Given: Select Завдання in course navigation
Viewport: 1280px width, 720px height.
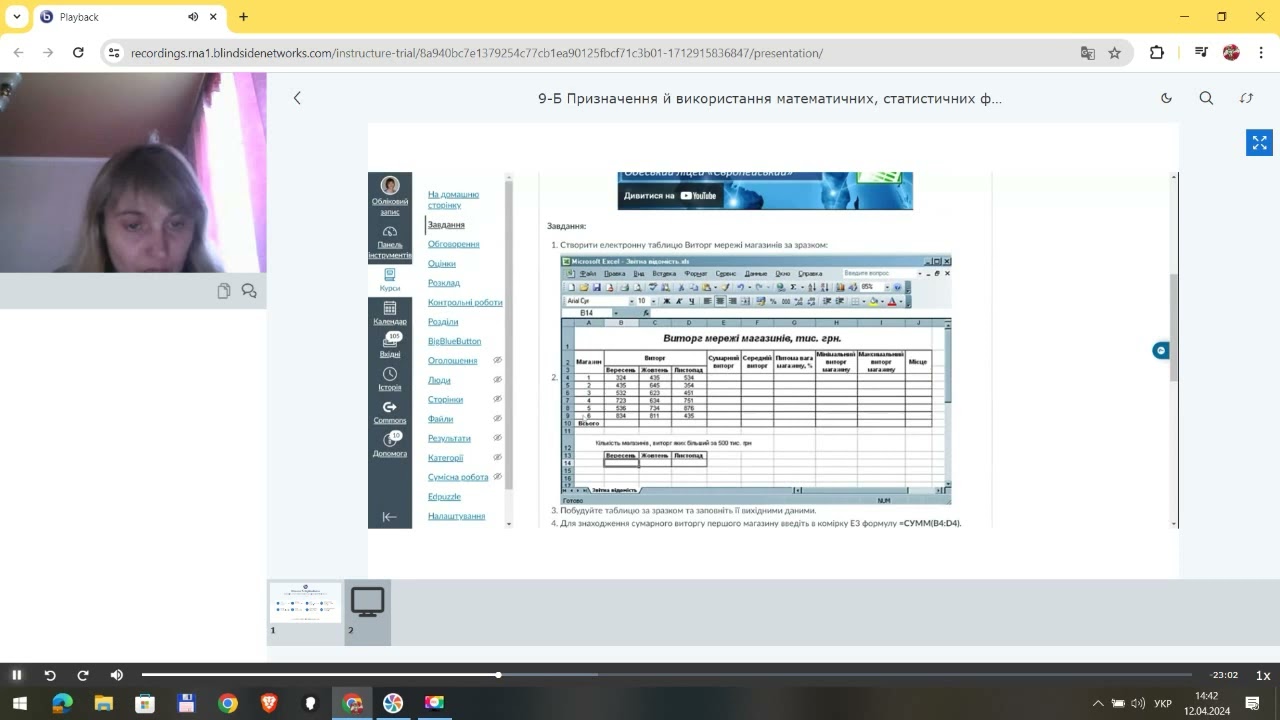Looking at the screenshot, I should click(446, 225).
